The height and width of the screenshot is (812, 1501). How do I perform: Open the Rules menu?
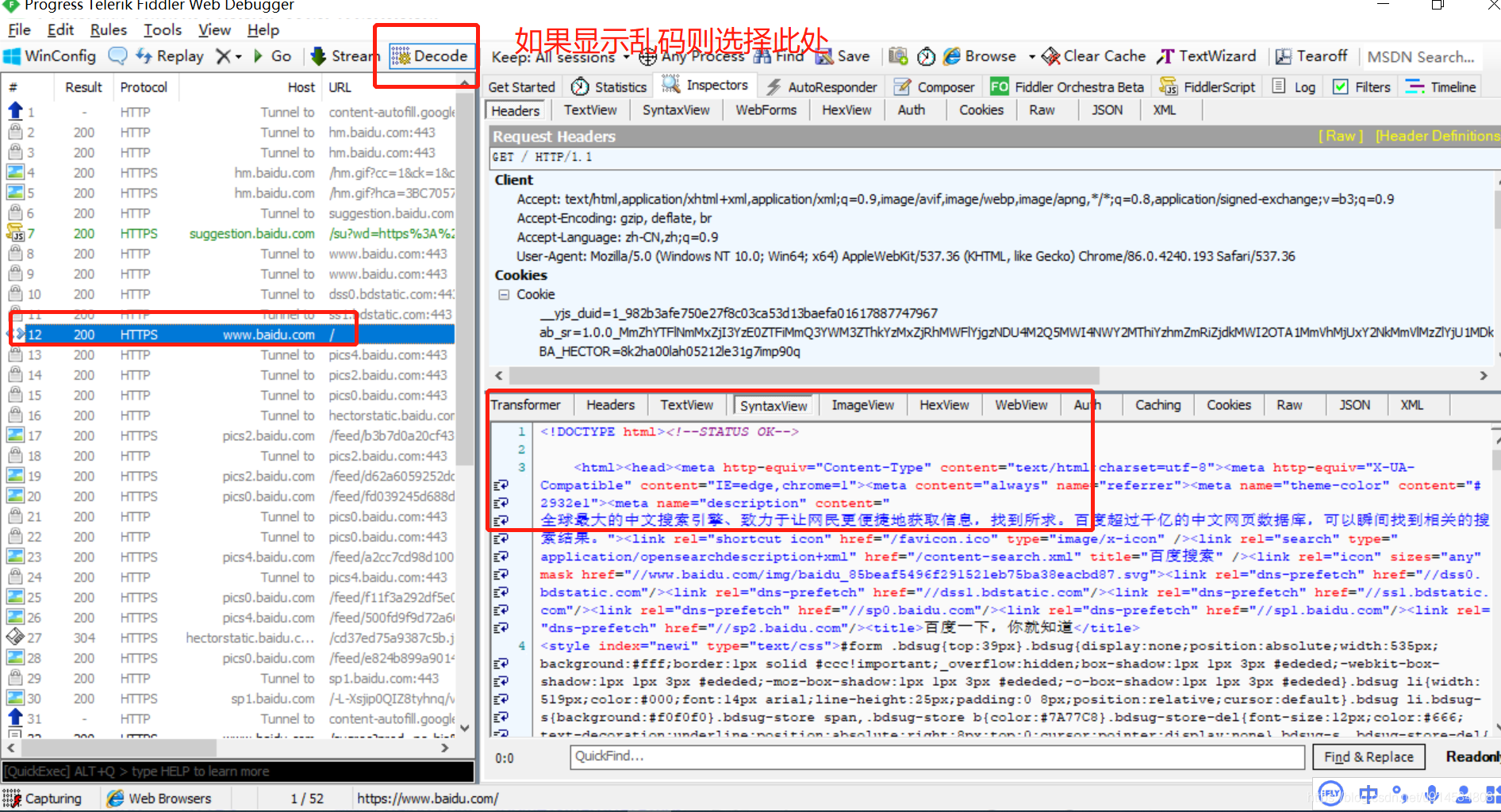(108, 30)
